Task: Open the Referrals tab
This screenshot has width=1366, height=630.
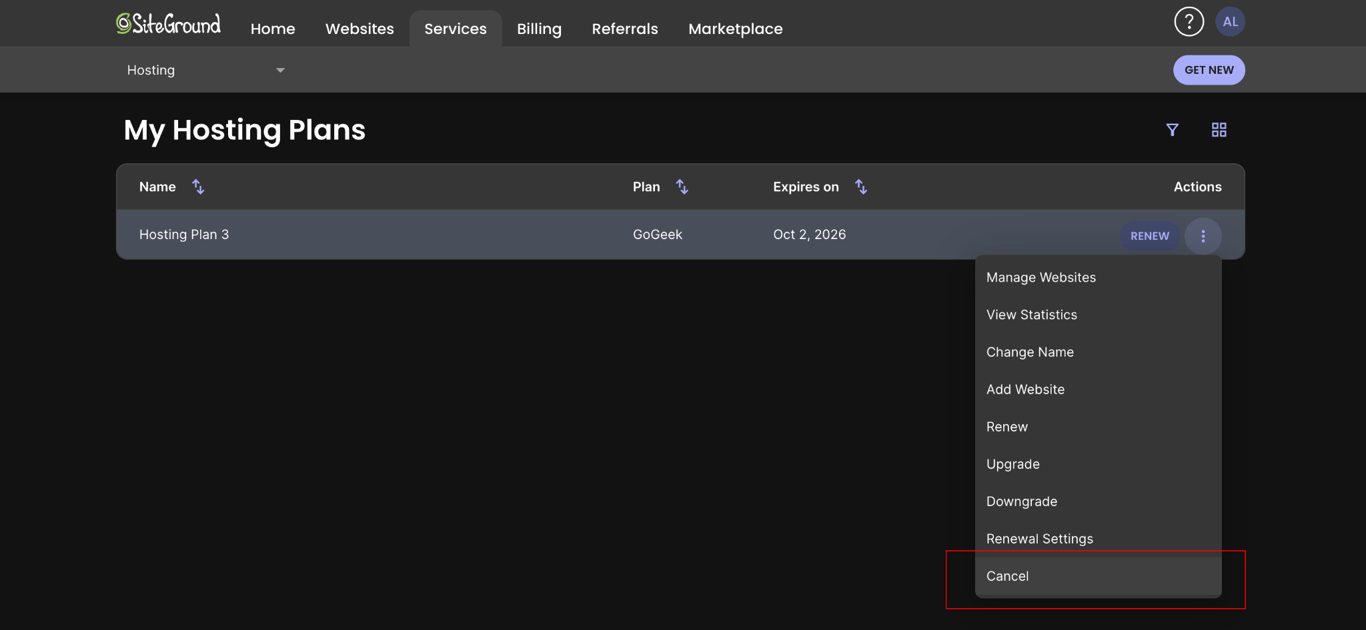Action: pyautogui.click(x=625, y=29)
